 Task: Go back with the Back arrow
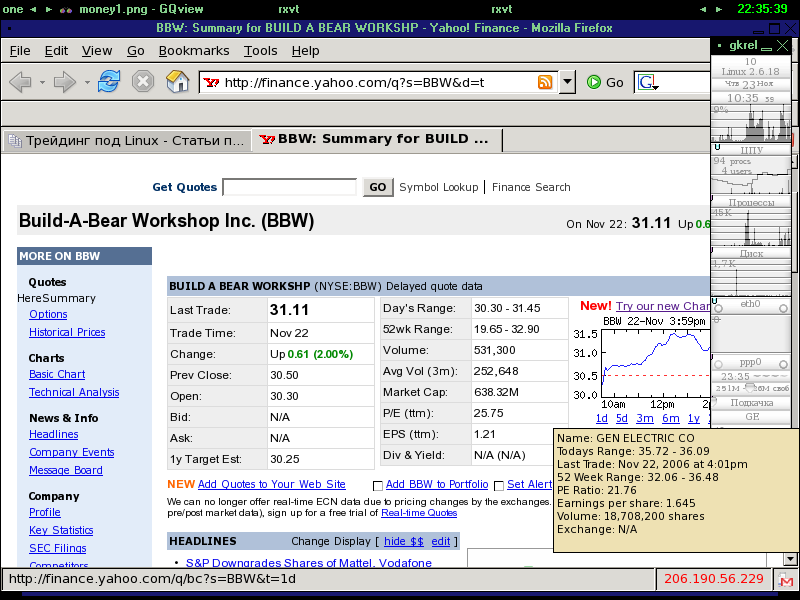coord(20,82)
